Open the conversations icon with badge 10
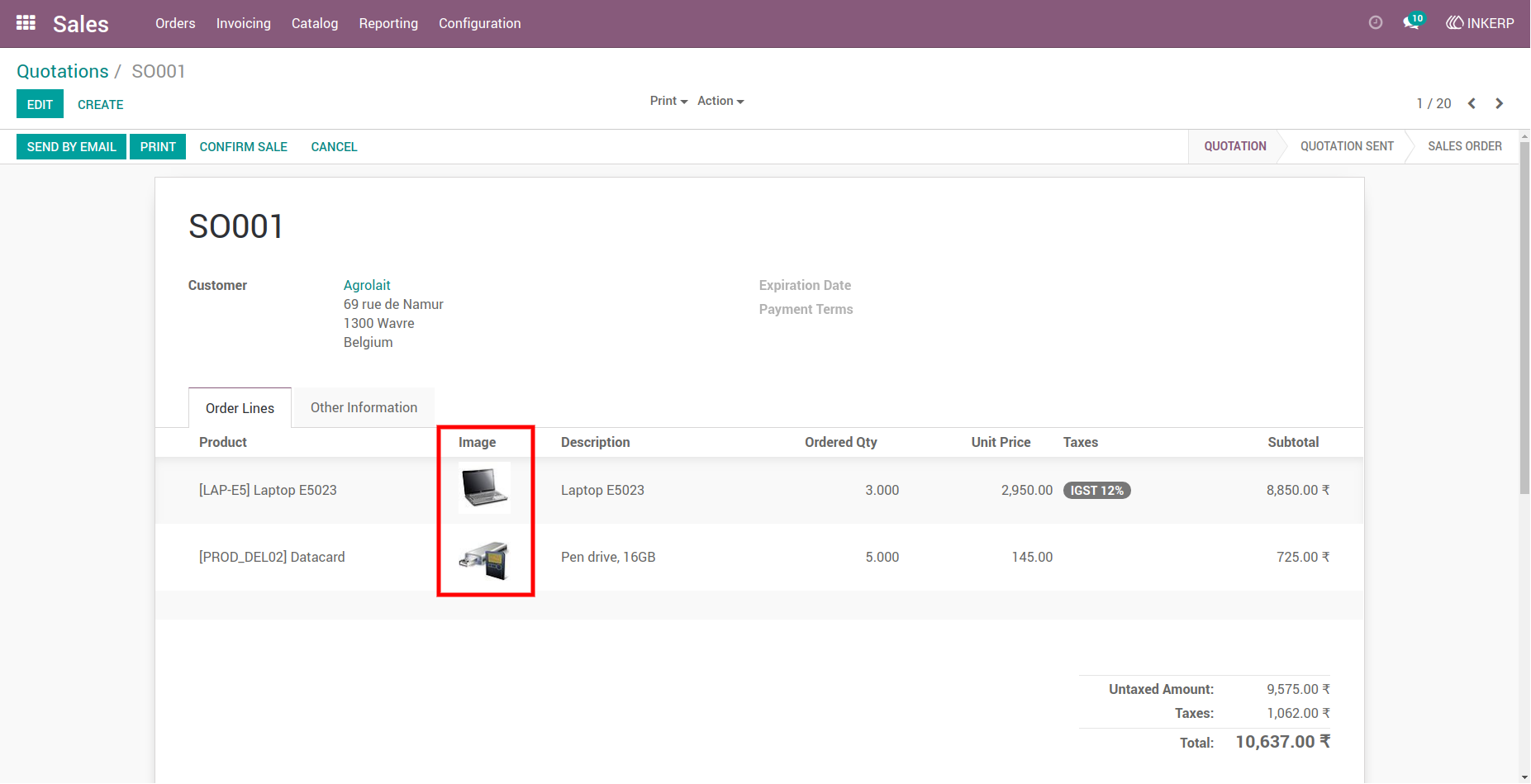This screenshot has height=784, width=1531. (1413, 22)
